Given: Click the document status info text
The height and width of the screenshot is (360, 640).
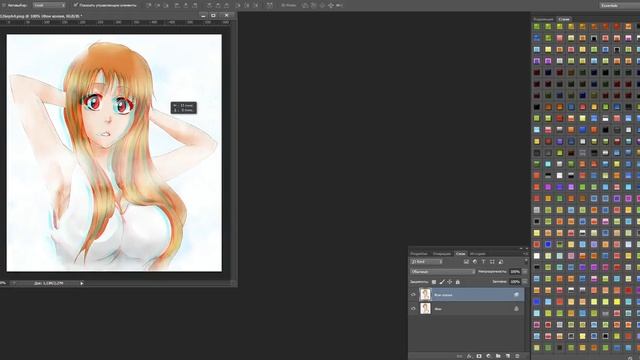Looking at the screenshot, I should [49, 283].
